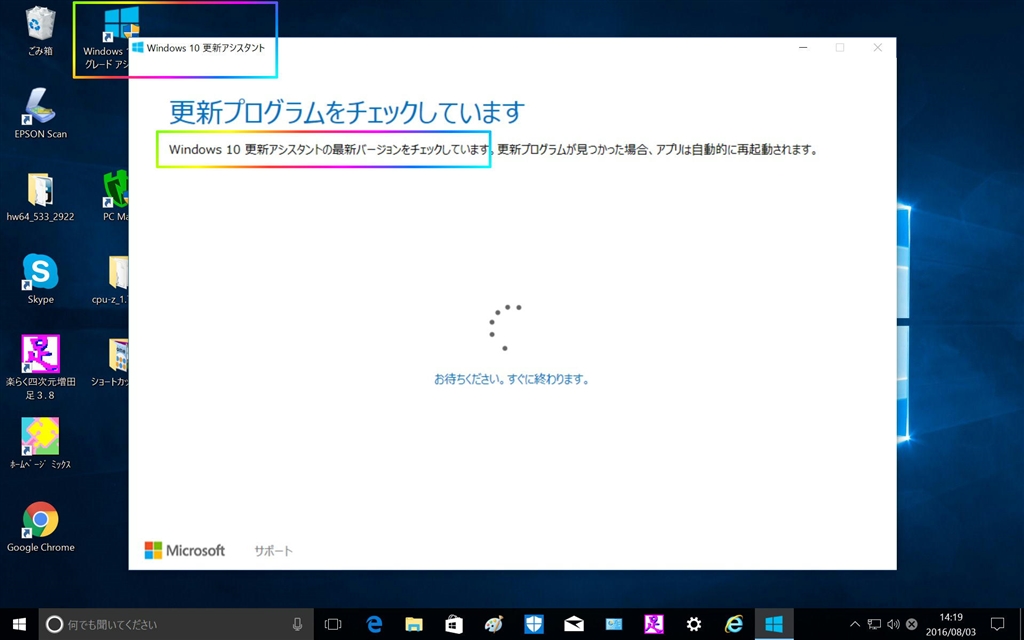1024x640 pixels.
Task: Open the ホームページミックス desktop shortcut
Action: (40, 444)
